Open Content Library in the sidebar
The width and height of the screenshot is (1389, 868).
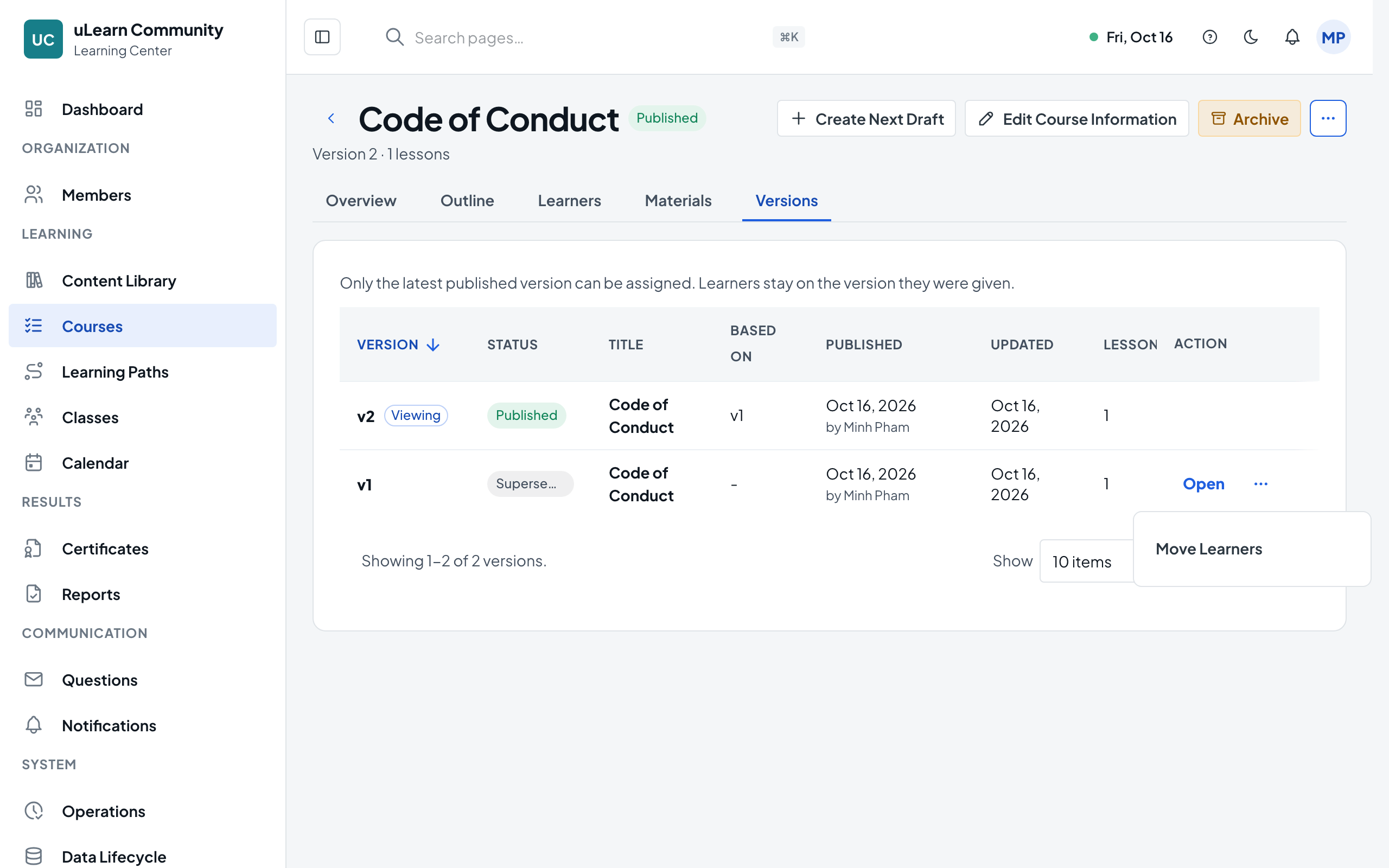coord(142,280)
